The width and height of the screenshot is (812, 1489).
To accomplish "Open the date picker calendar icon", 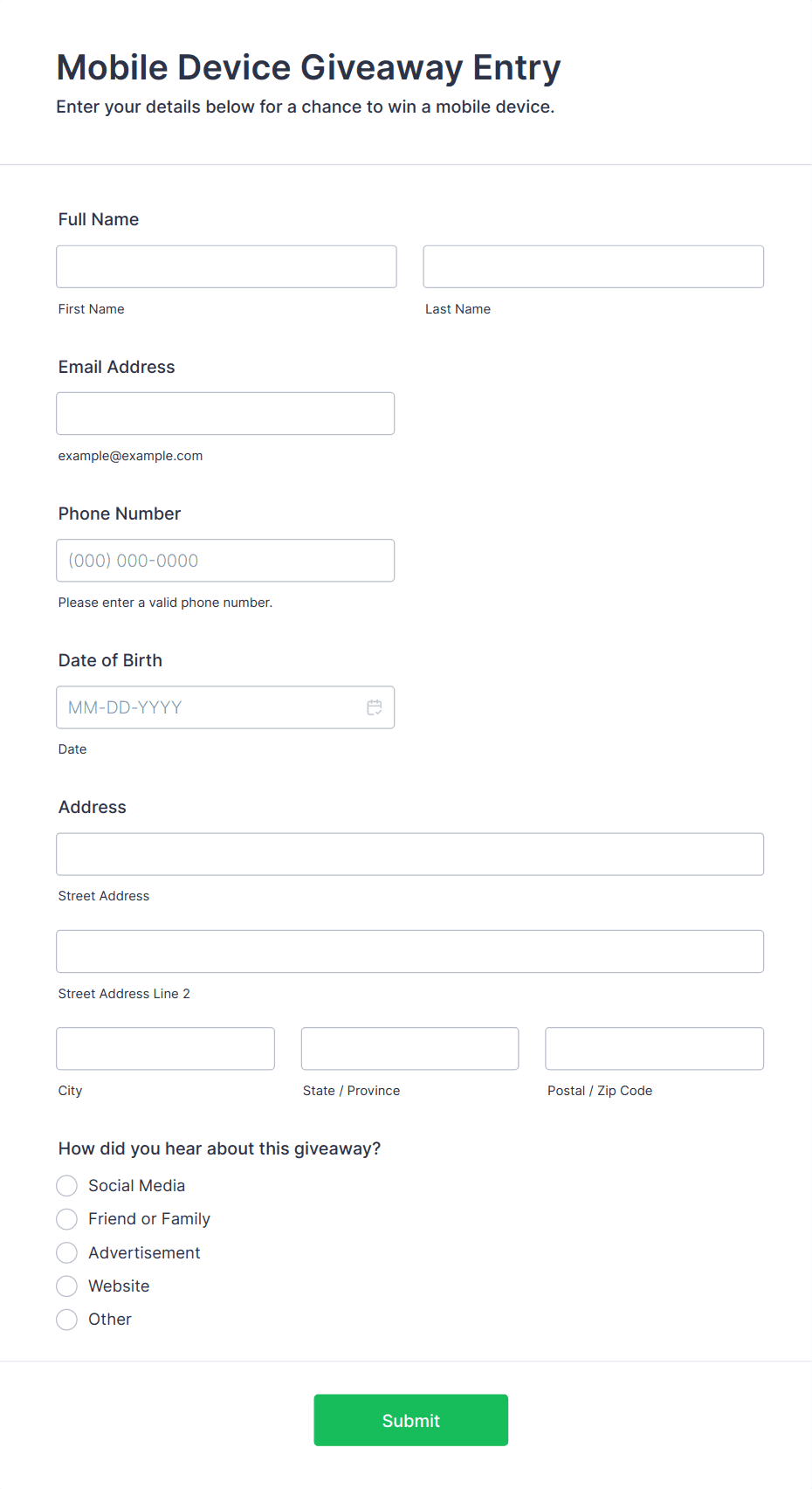I will 375,707.
